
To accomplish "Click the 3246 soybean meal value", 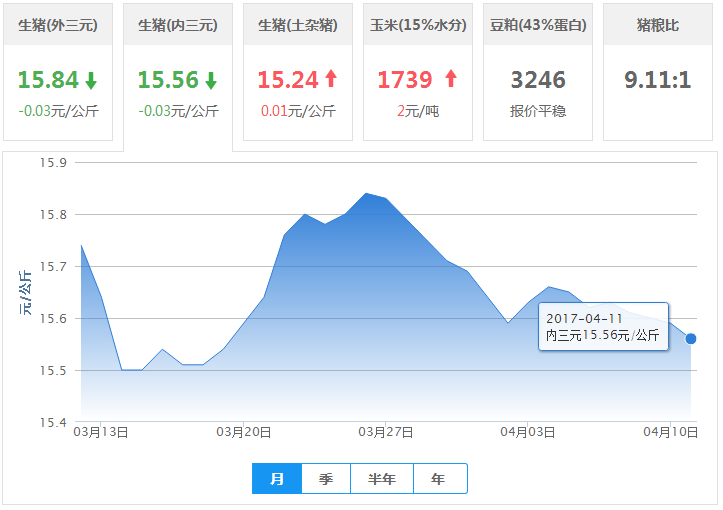I will click(538, 80).
